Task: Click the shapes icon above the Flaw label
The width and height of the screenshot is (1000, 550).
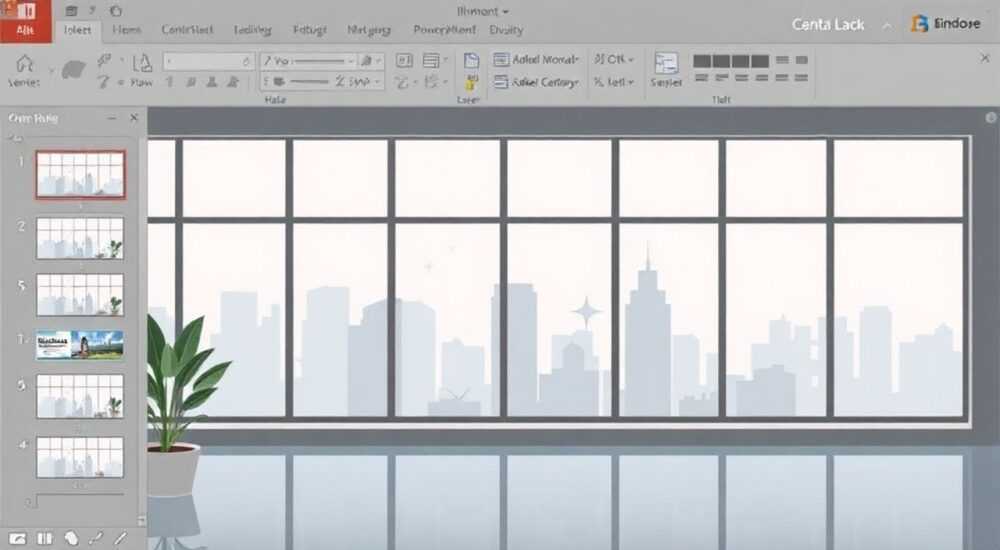Action: 142,63
